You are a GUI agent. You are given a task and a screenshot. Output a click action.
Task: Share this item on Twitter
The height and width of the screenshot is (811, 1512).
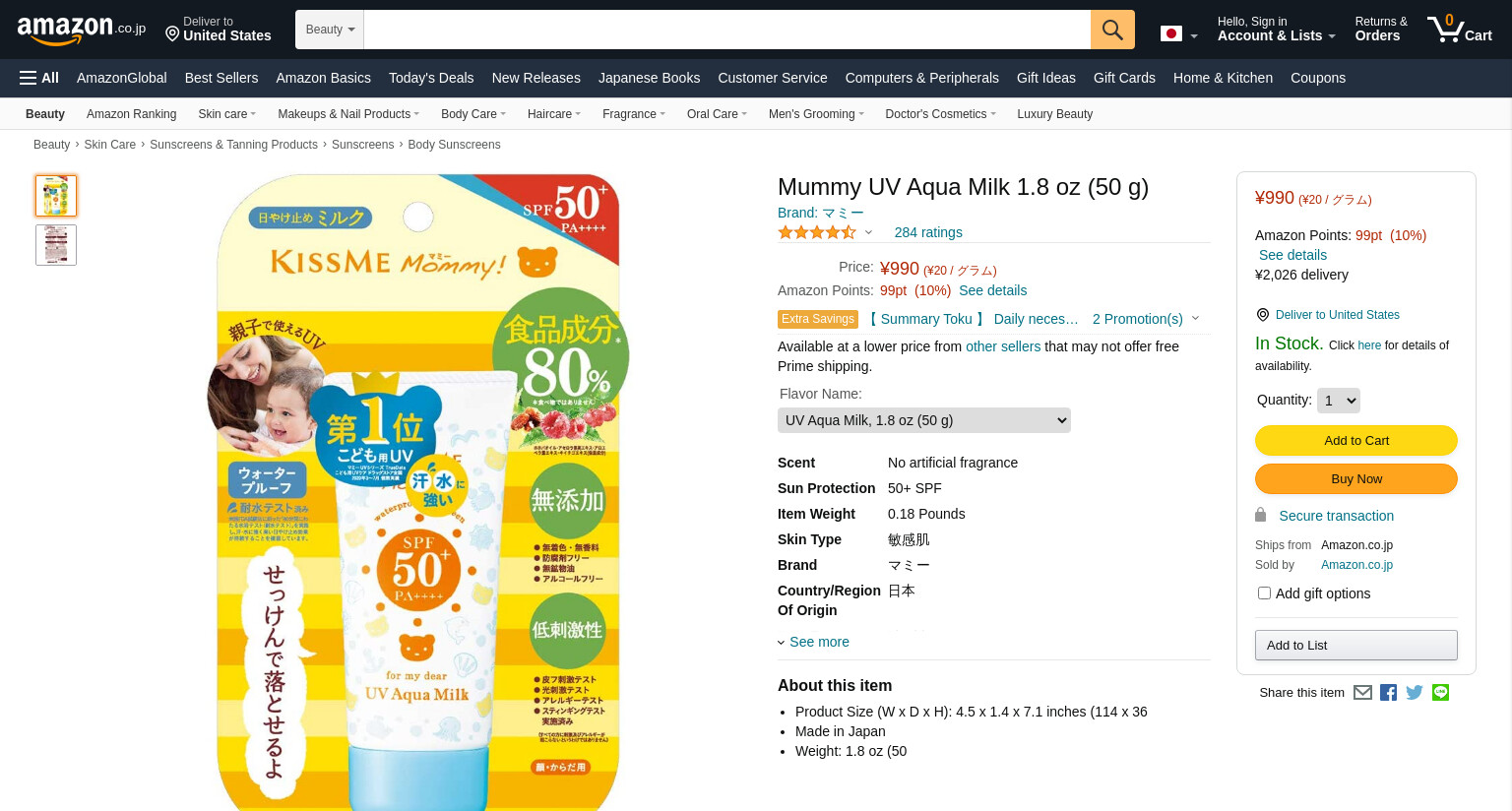pyautogui.click(x=1415, y=693)
